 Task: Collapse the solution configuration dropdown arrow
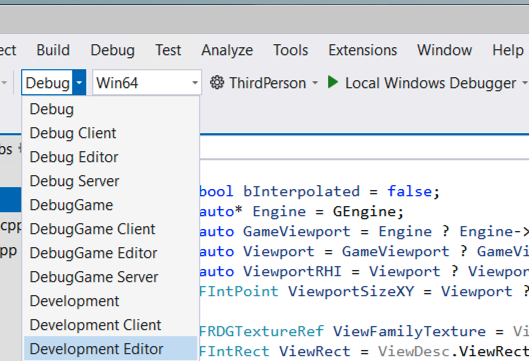(x=79, y=82)
